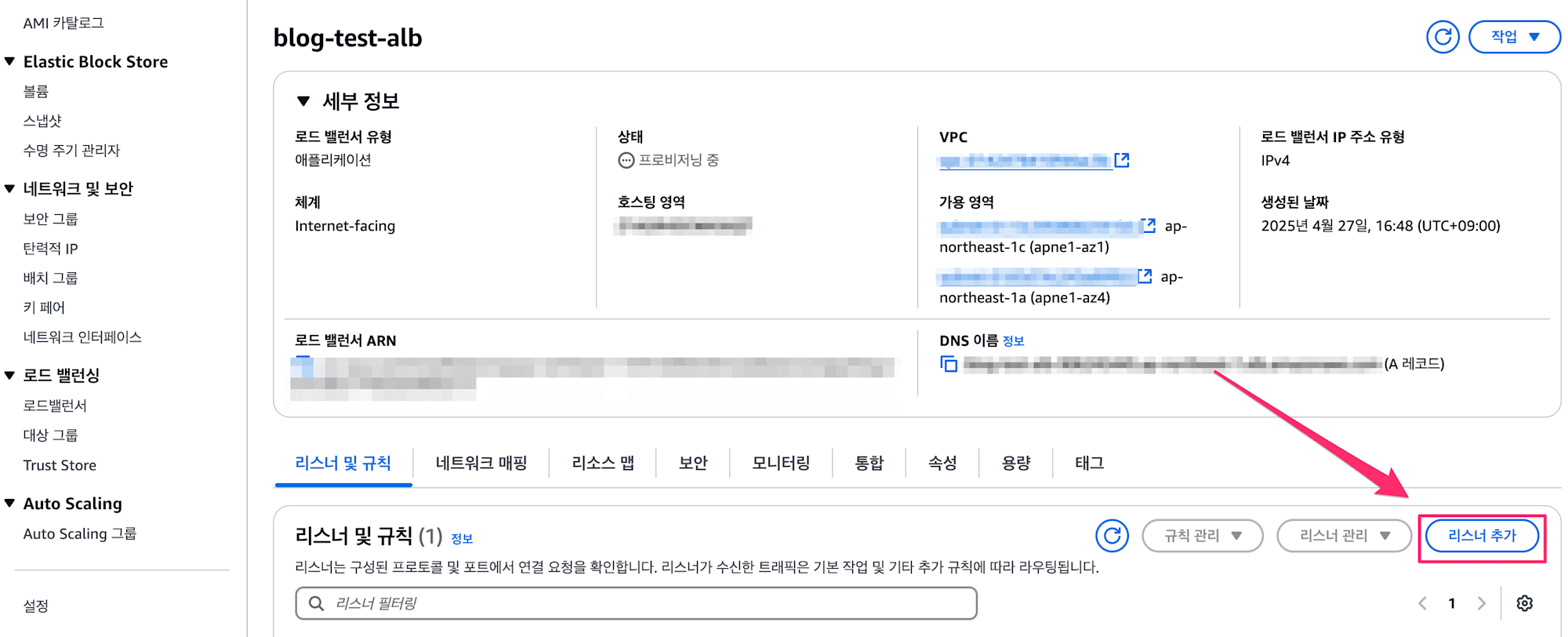The image size is (1568, 637).
Task: Switch to the 네트워크 매핑 tab
Action: tap(481, 463)
